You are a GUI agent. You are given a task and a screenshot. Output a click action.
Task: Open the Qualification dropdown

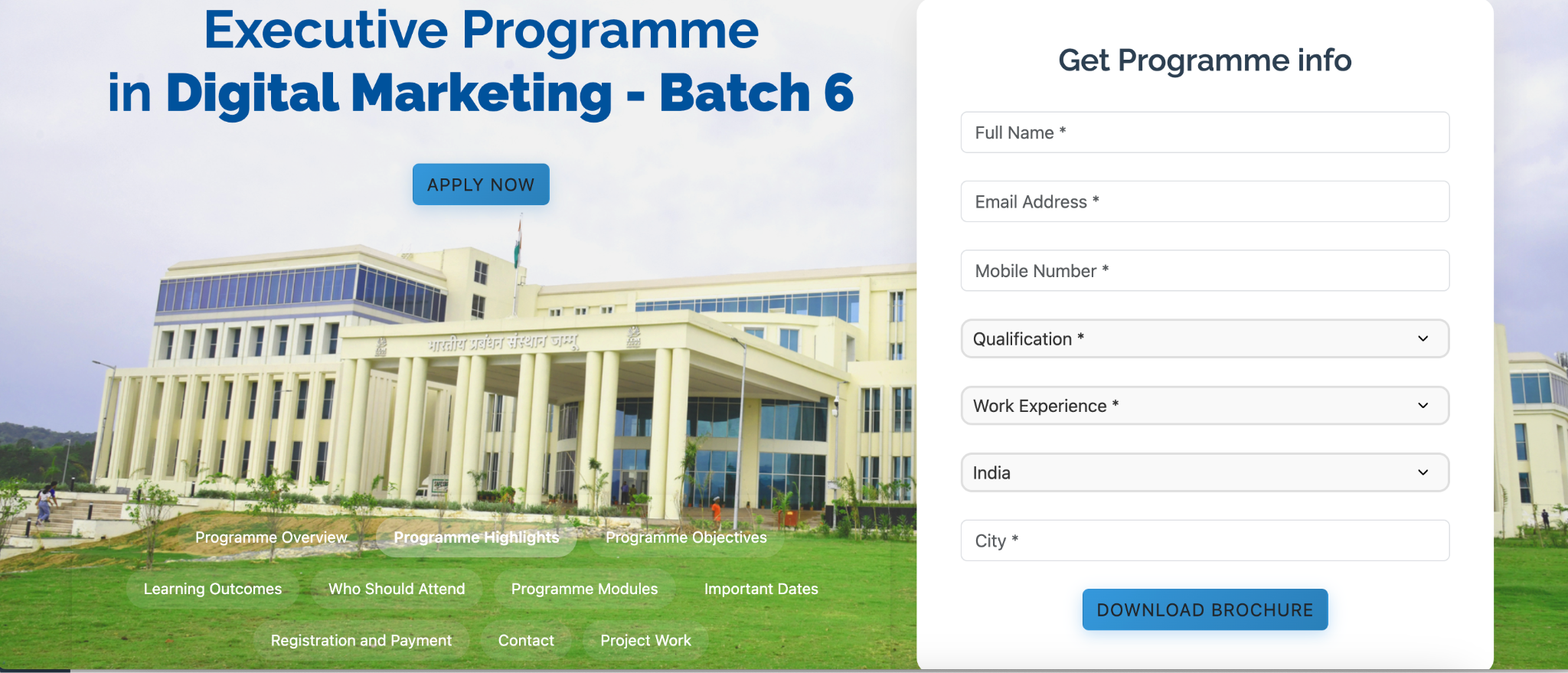[1205, 338]
